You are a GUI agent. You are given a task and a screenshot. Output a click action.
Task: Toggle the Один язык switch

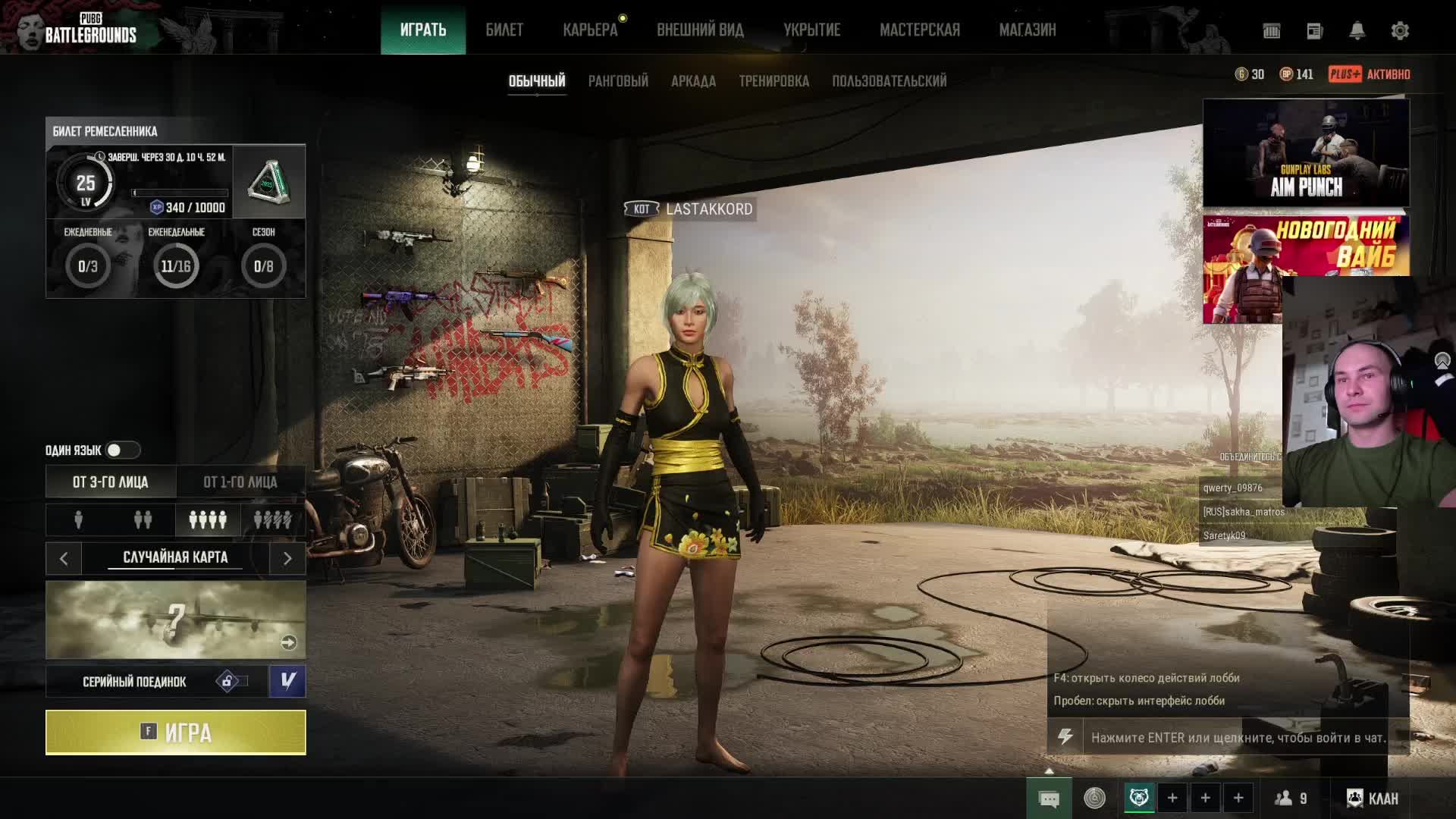[x=122, y=450]
